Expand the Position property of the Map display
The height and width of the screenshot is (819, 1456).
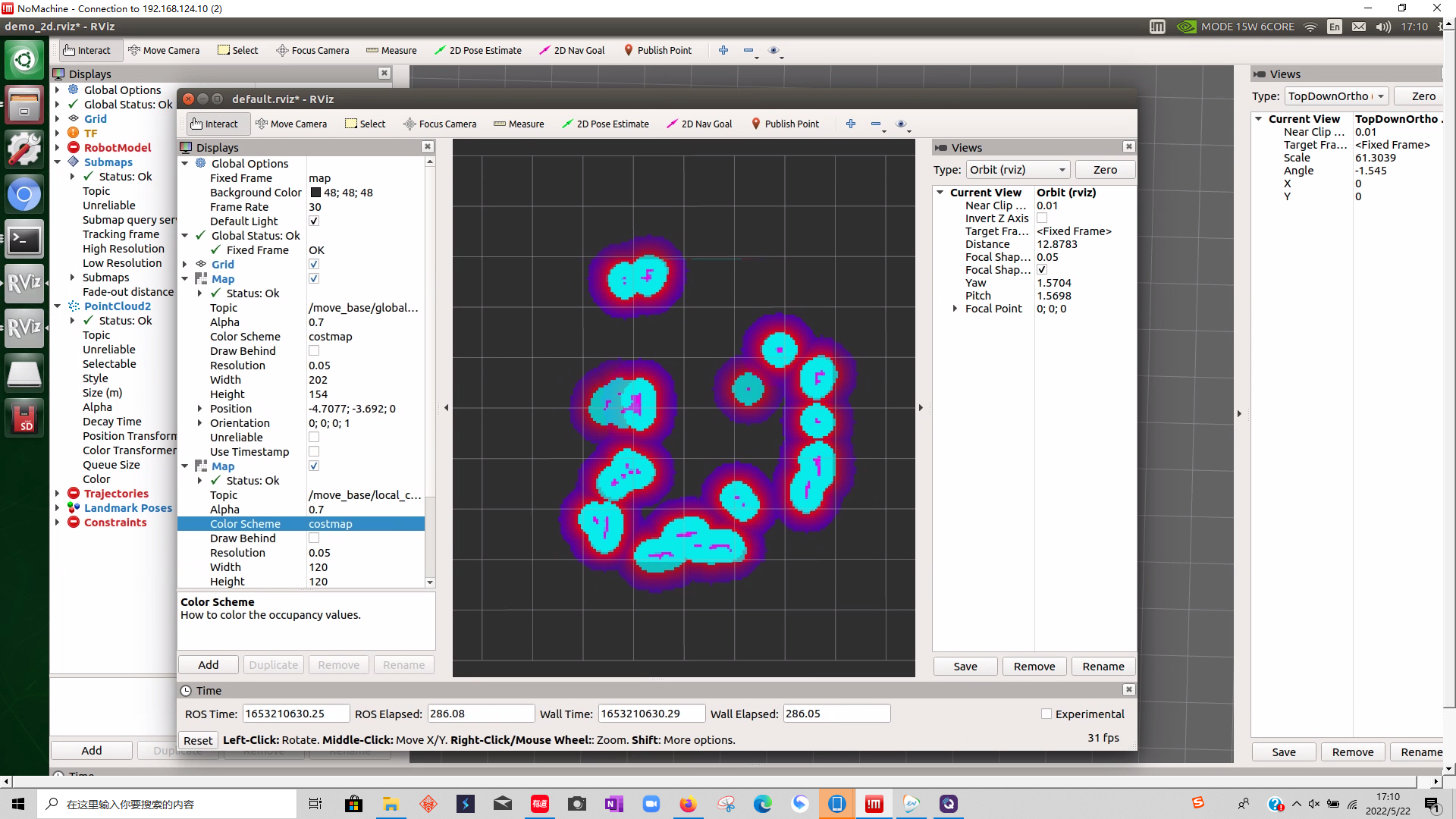click(x=199, y=409)
